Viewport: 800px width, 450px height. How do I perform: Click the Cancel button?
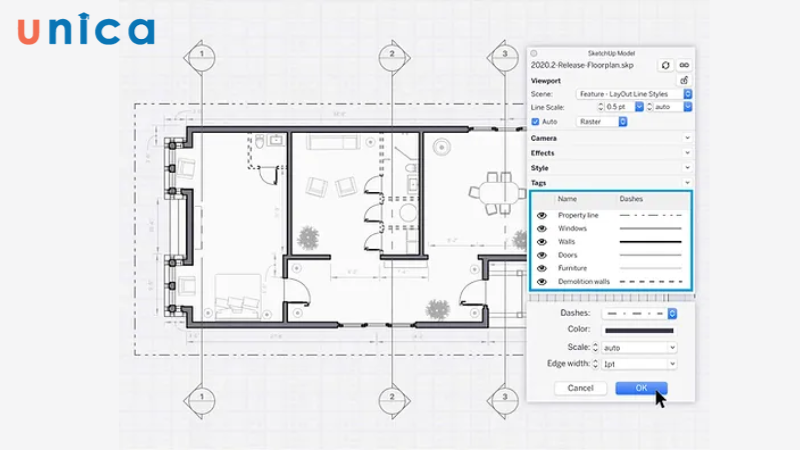point(581,388)
